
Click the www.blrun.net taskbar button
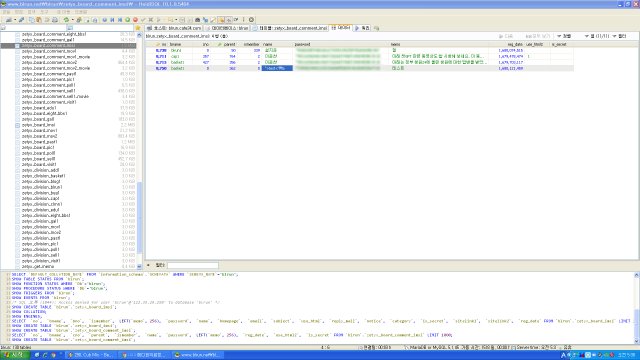click(198, 355)
